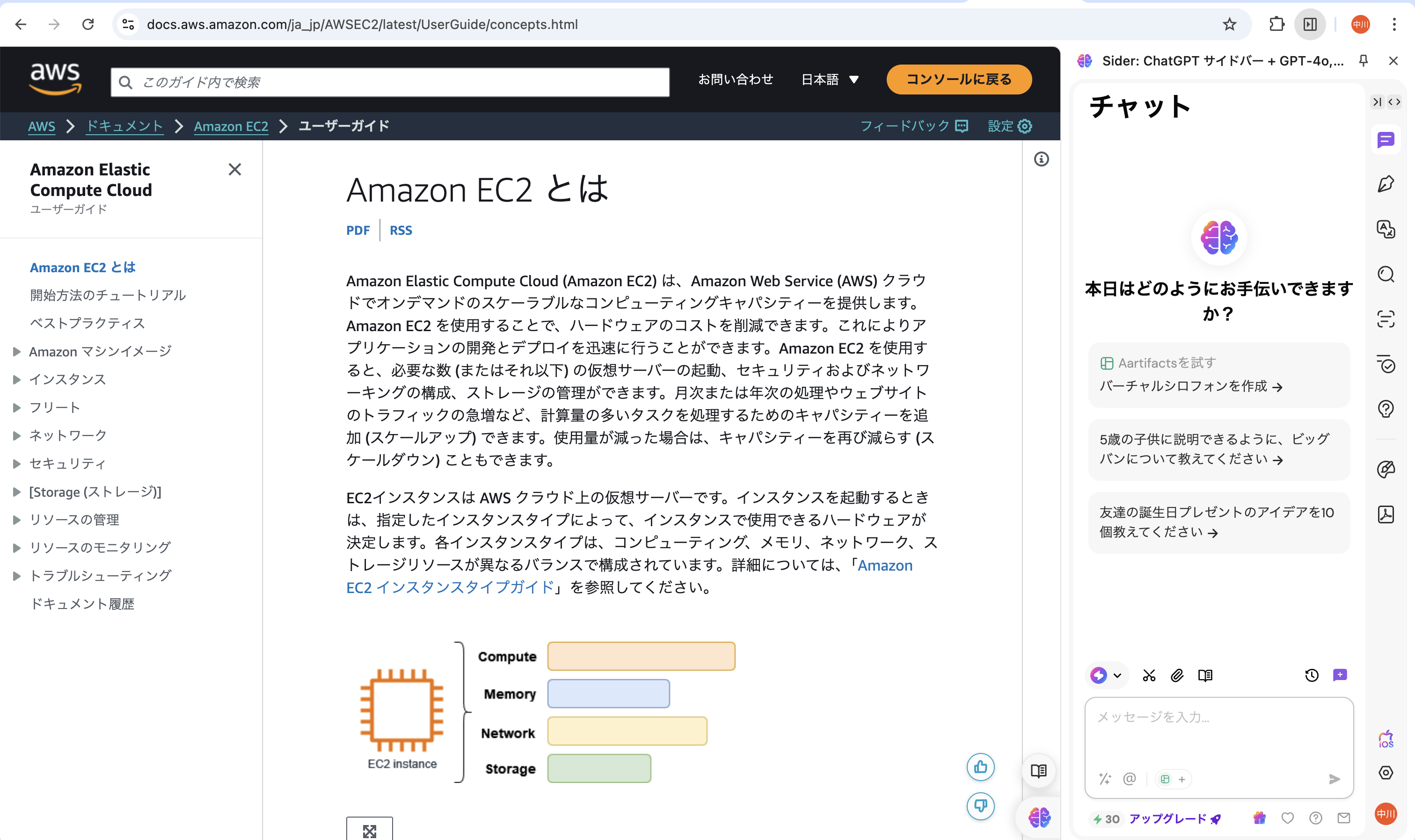Toggle the Chrome side panel button
The image size is (1415, 840).
[1310, 24]
